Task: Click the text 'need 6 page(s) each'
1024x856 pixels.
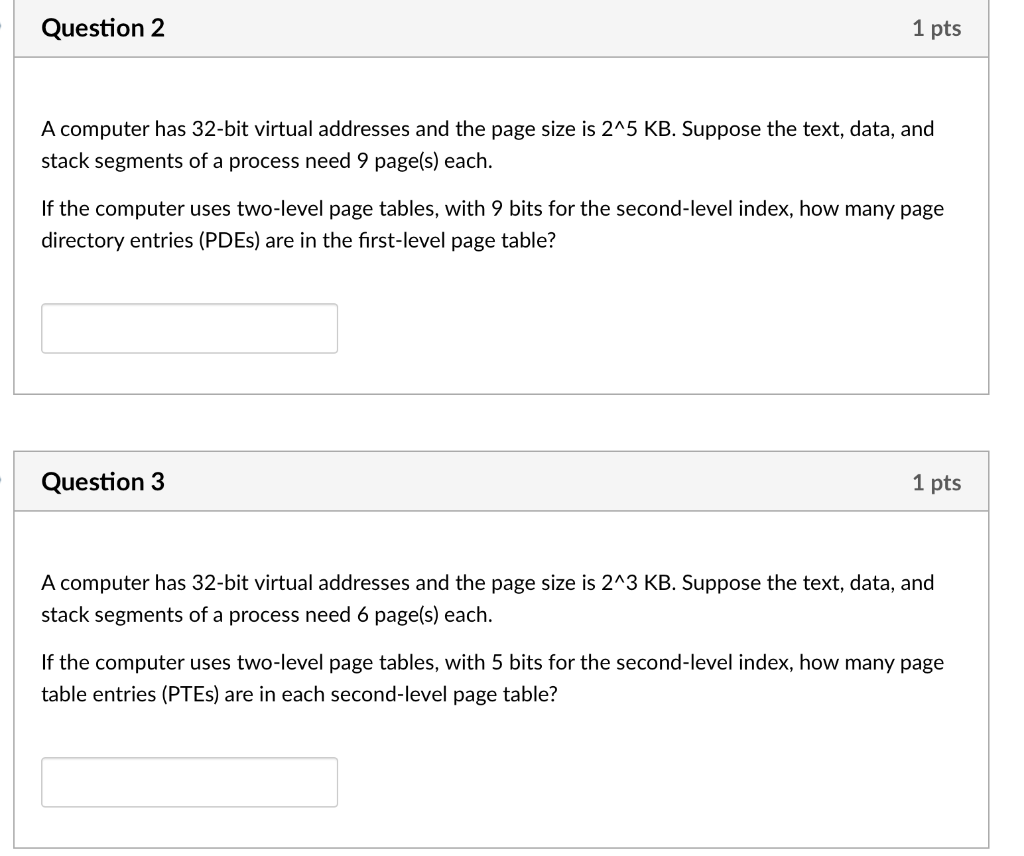Action: click(x=398, y=615)
